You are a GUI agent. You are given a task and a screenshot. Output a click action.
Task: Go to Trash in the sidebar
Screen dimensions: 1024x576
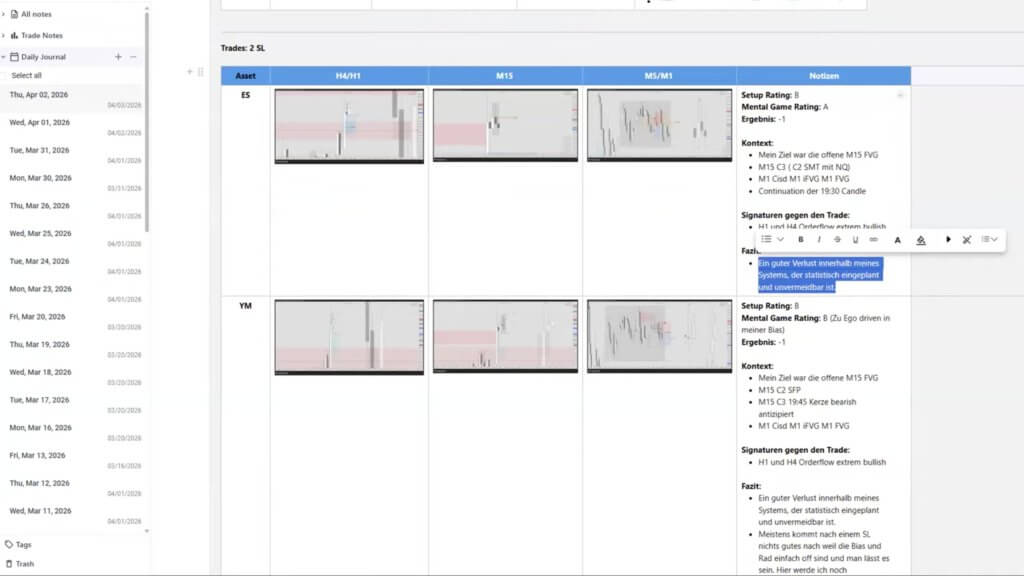click(x=24, y=564)
